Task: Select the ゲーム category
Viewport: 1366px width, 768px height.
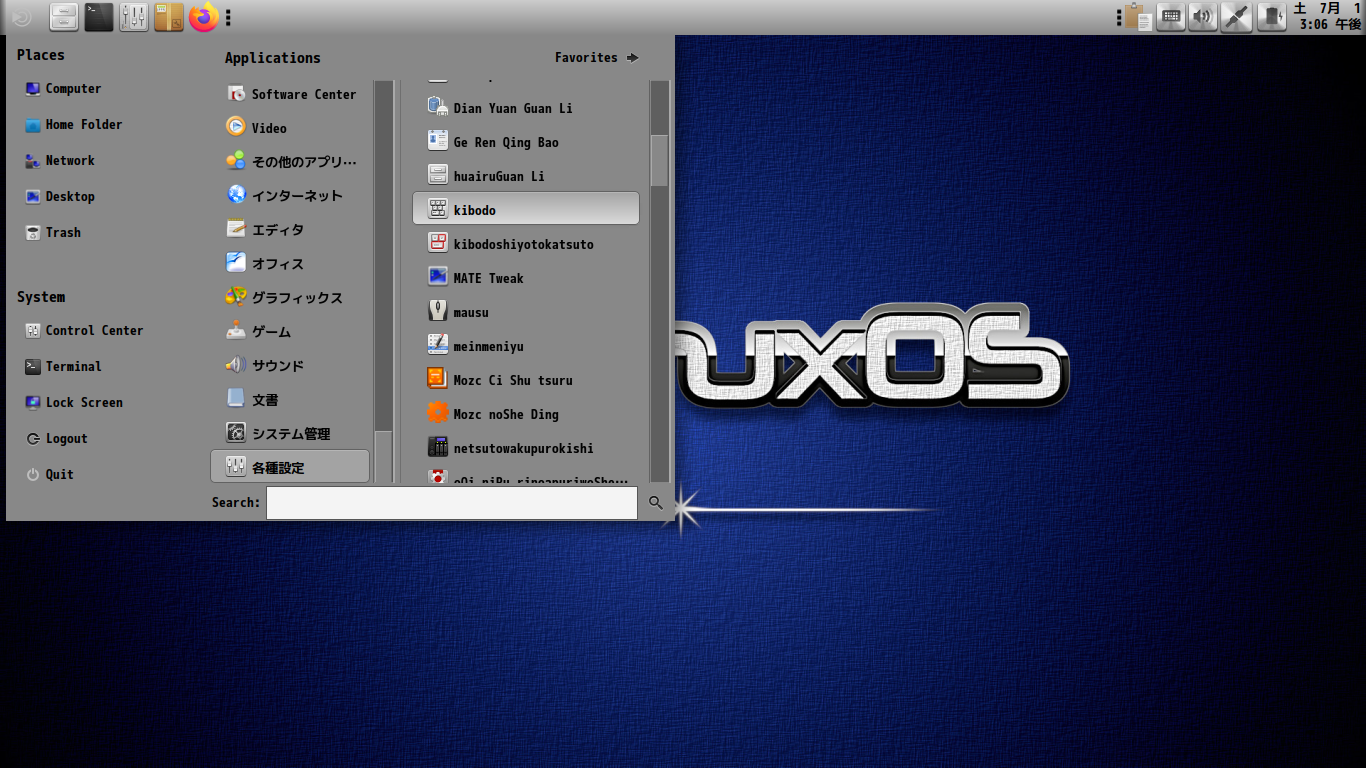Action: pos(290,332)
